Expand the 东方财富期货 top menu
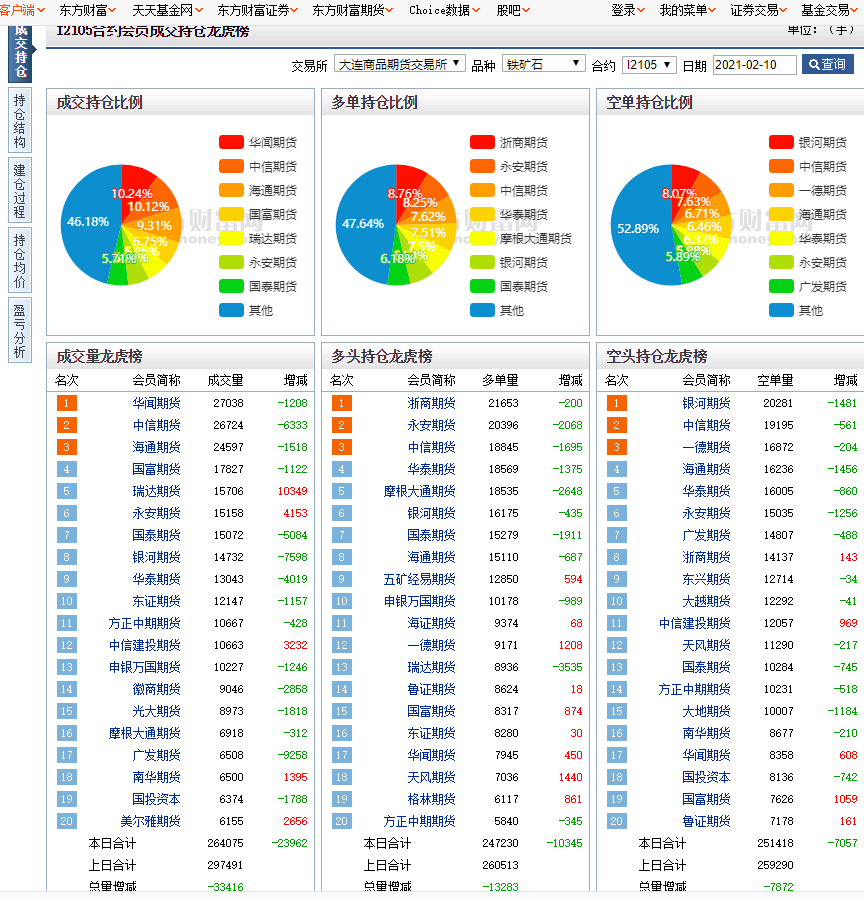Viewport: 864px width, 897px height. point(352,10)
